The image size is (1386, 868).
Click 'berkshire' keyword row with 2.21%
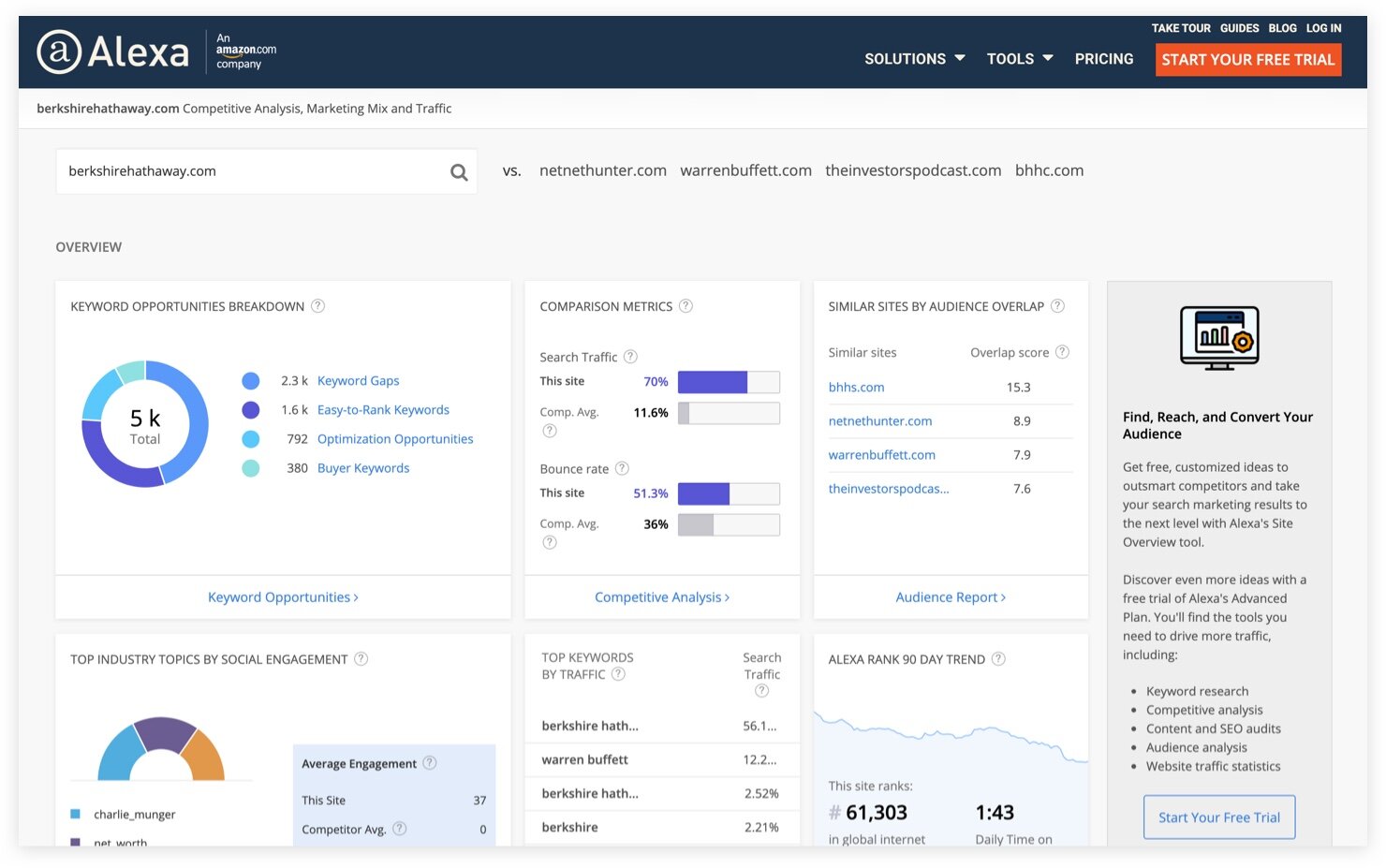click(662, 827)
